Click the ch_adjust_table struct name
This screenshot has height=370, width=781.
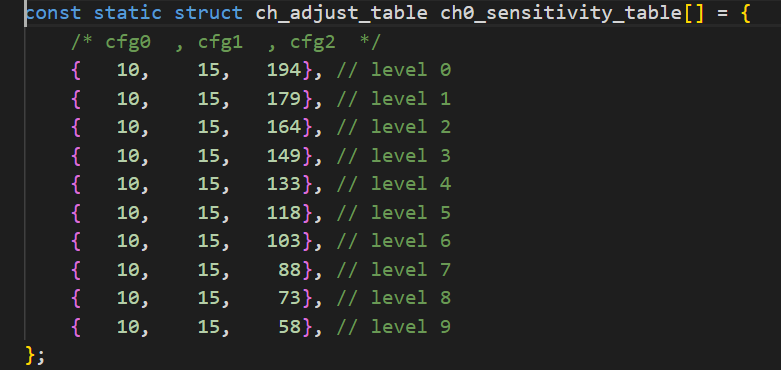click(x=342, y=13)
